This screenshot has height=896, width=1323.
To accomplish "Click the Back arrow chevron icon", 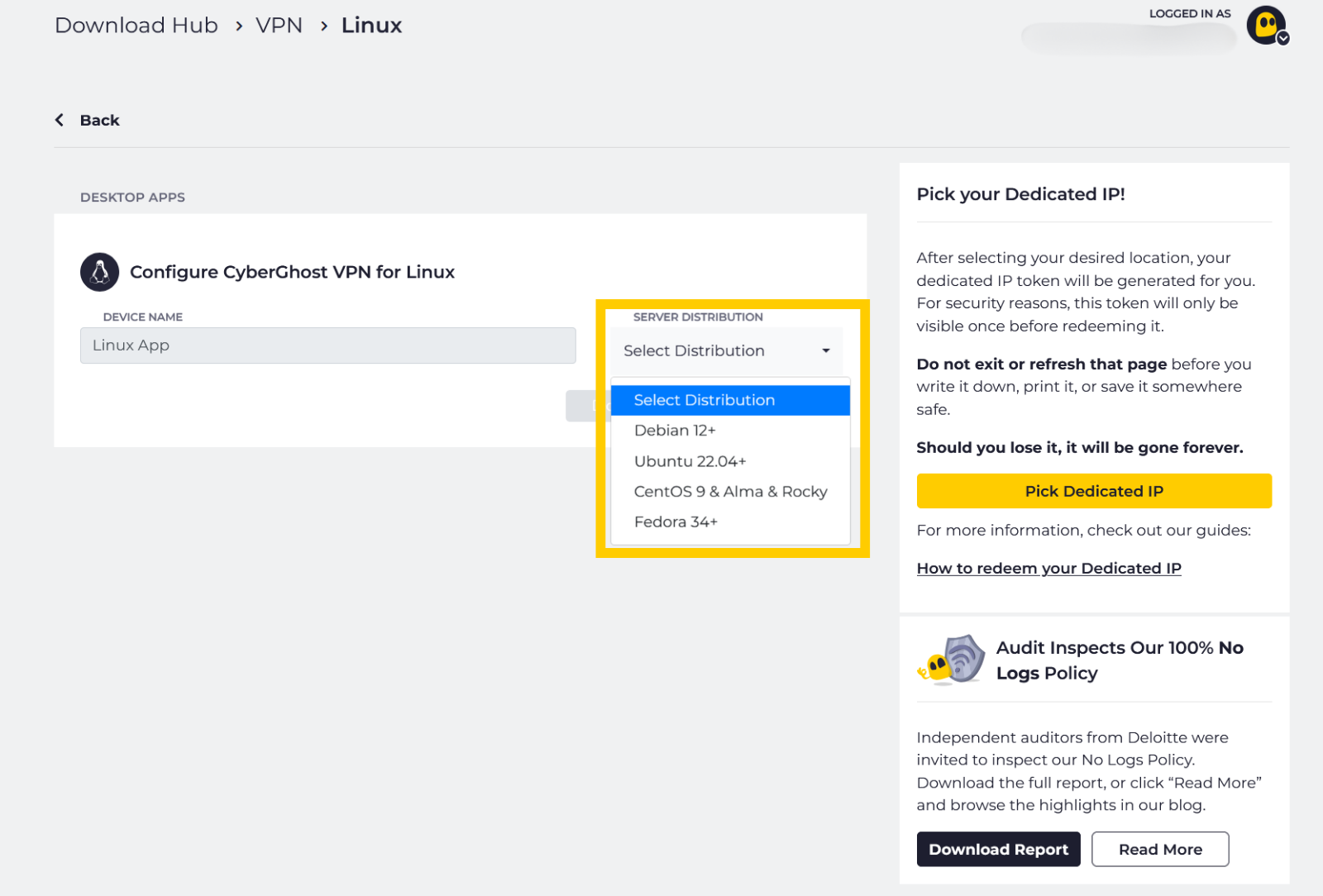I will 60,120.
